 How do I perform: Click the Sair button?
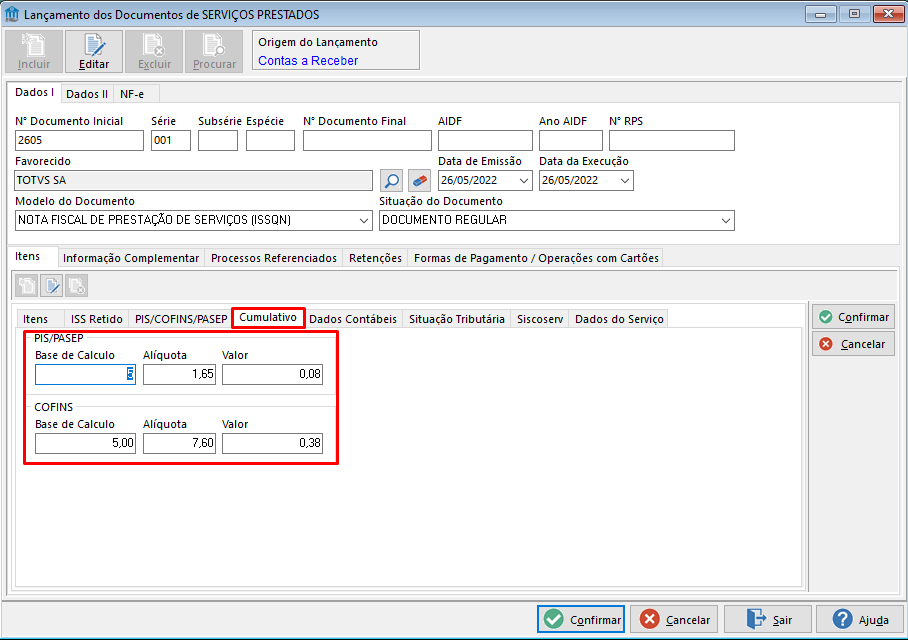point(768,620)
